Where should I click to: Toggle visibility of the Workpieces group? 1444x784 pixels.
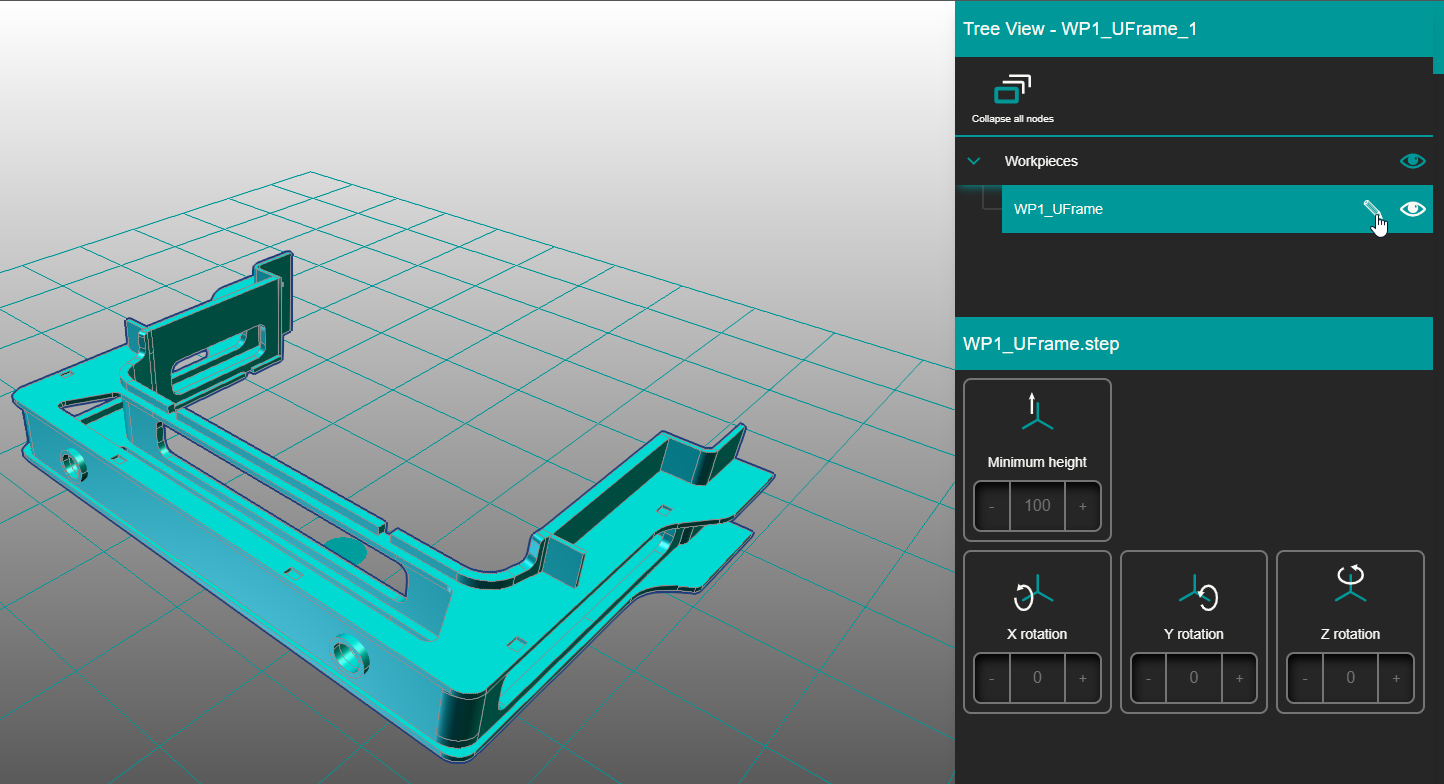[x=1412, y=161]
